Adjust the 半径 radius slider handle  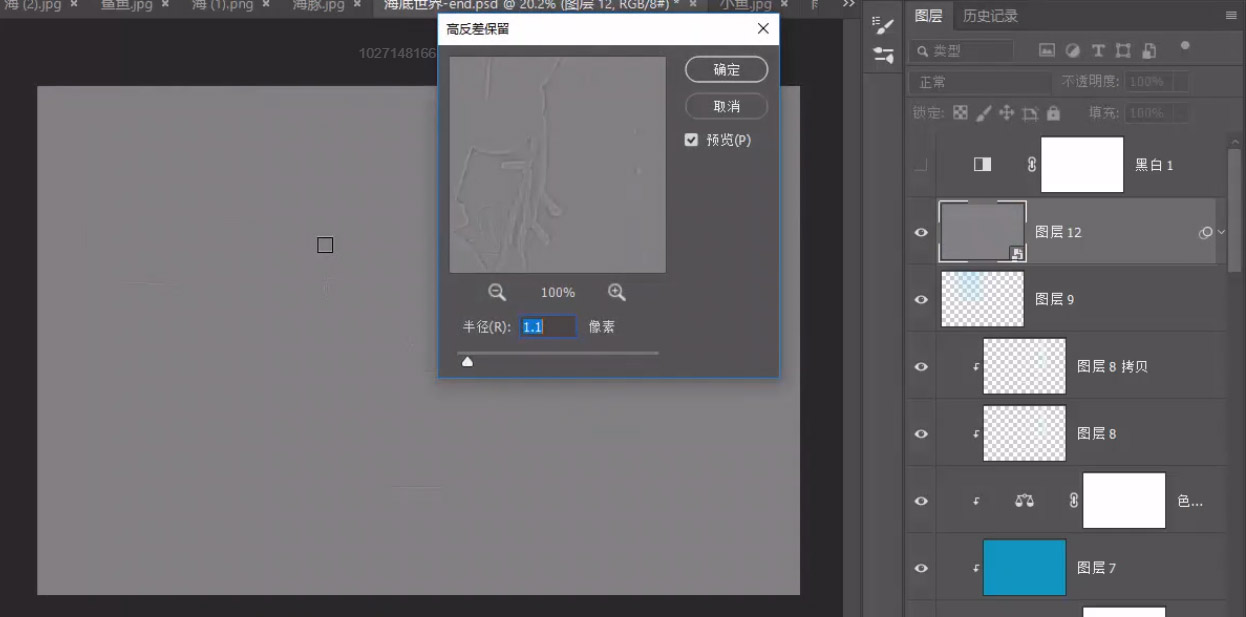pos(467,362)
